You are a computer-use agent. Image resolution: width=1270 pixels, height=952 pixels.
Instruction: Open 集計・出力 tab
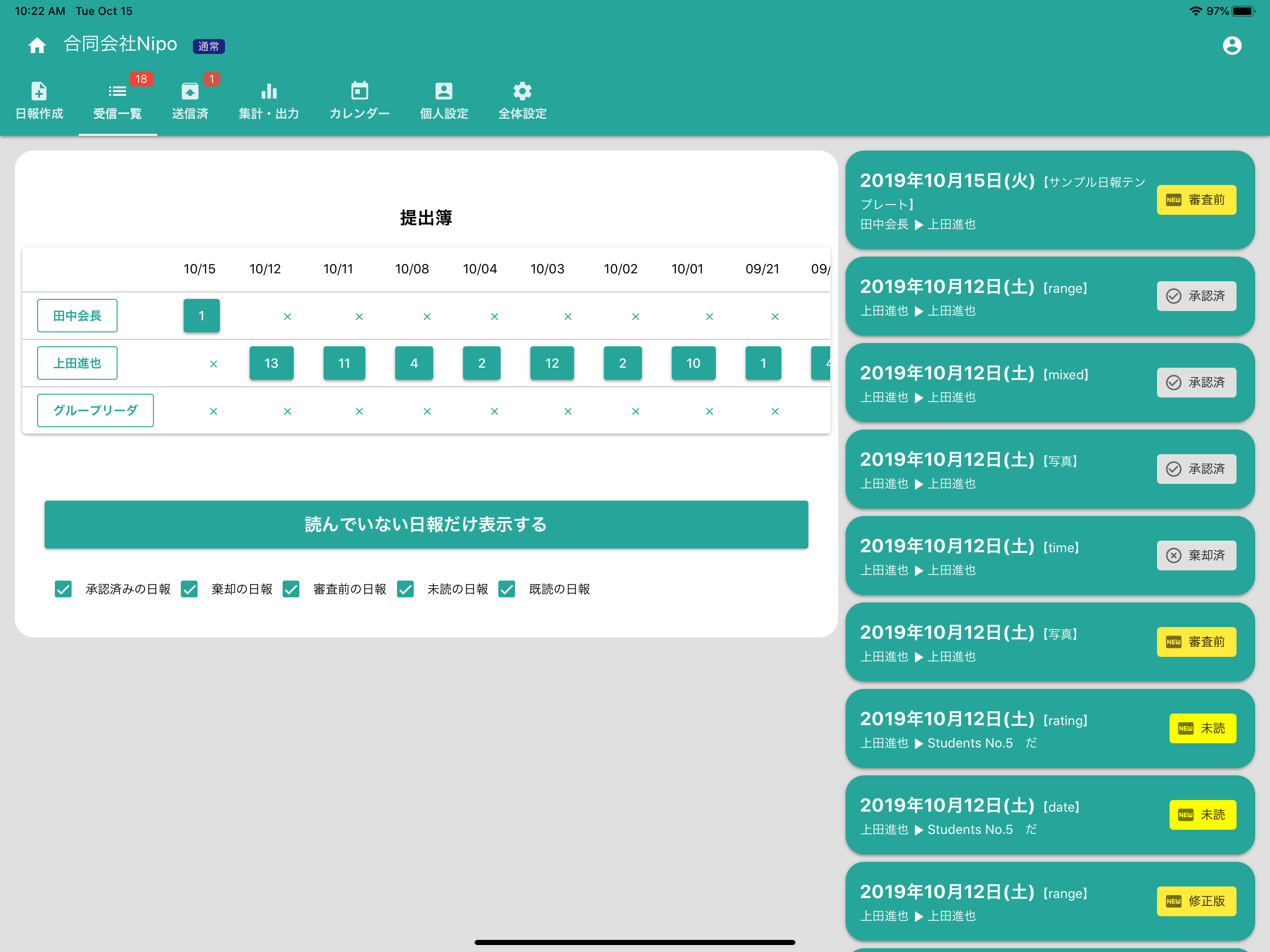pyautogui.click(x=269, y=101)
